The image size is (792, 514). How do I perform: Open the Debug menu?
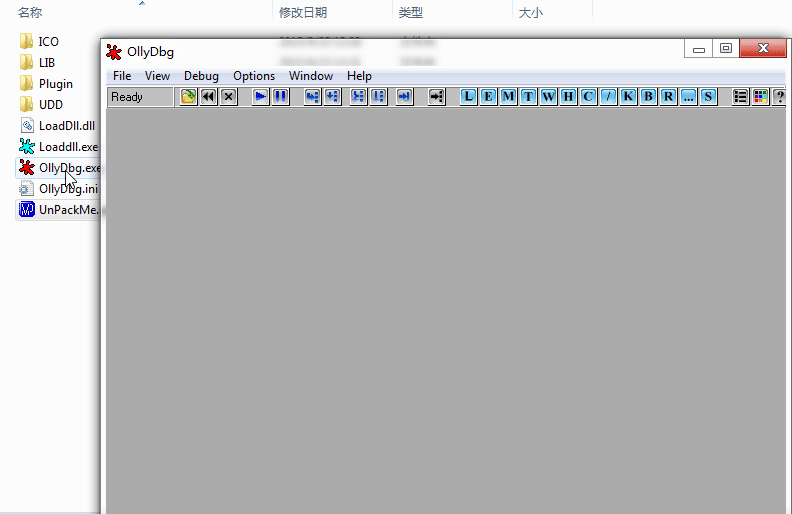[201, 76]
